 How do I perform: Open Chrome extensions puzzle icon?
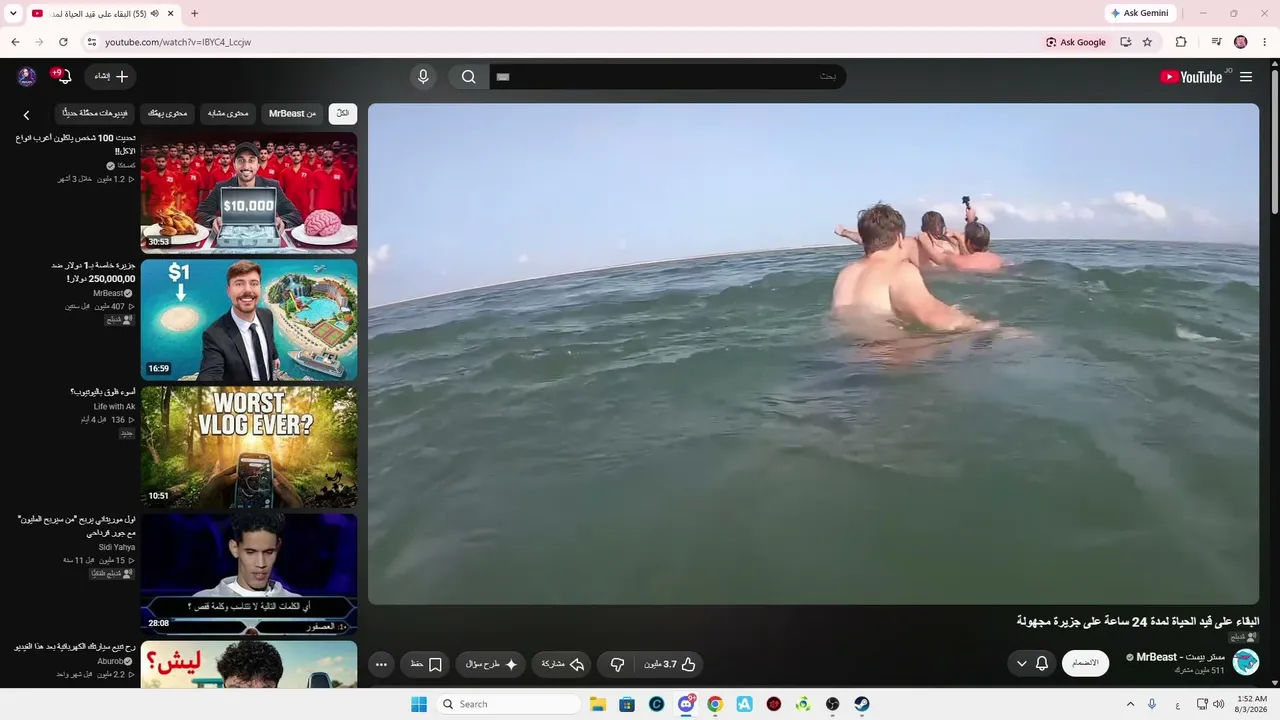tap(1181, 42)
